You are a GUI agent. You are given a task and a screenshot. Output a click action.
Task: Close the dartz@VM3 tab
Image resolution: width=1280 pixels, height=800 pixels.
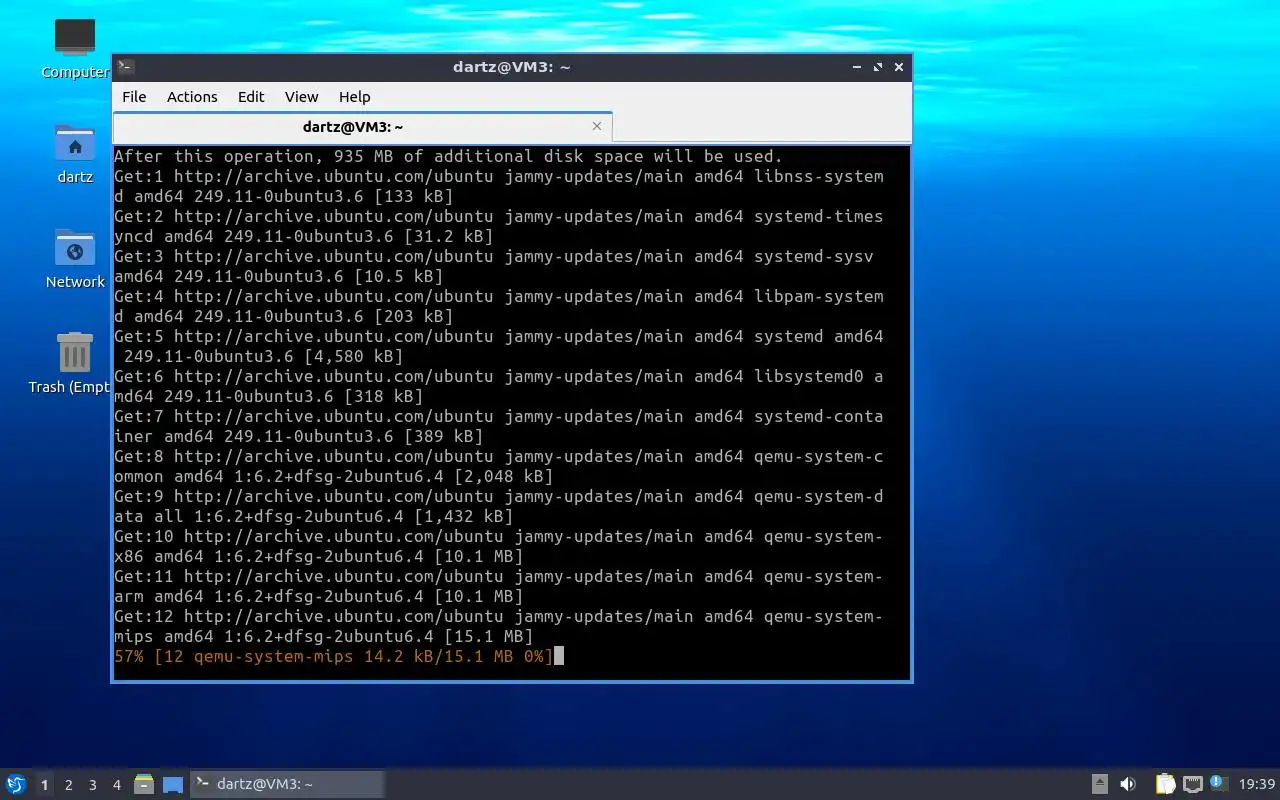[597, 126]
